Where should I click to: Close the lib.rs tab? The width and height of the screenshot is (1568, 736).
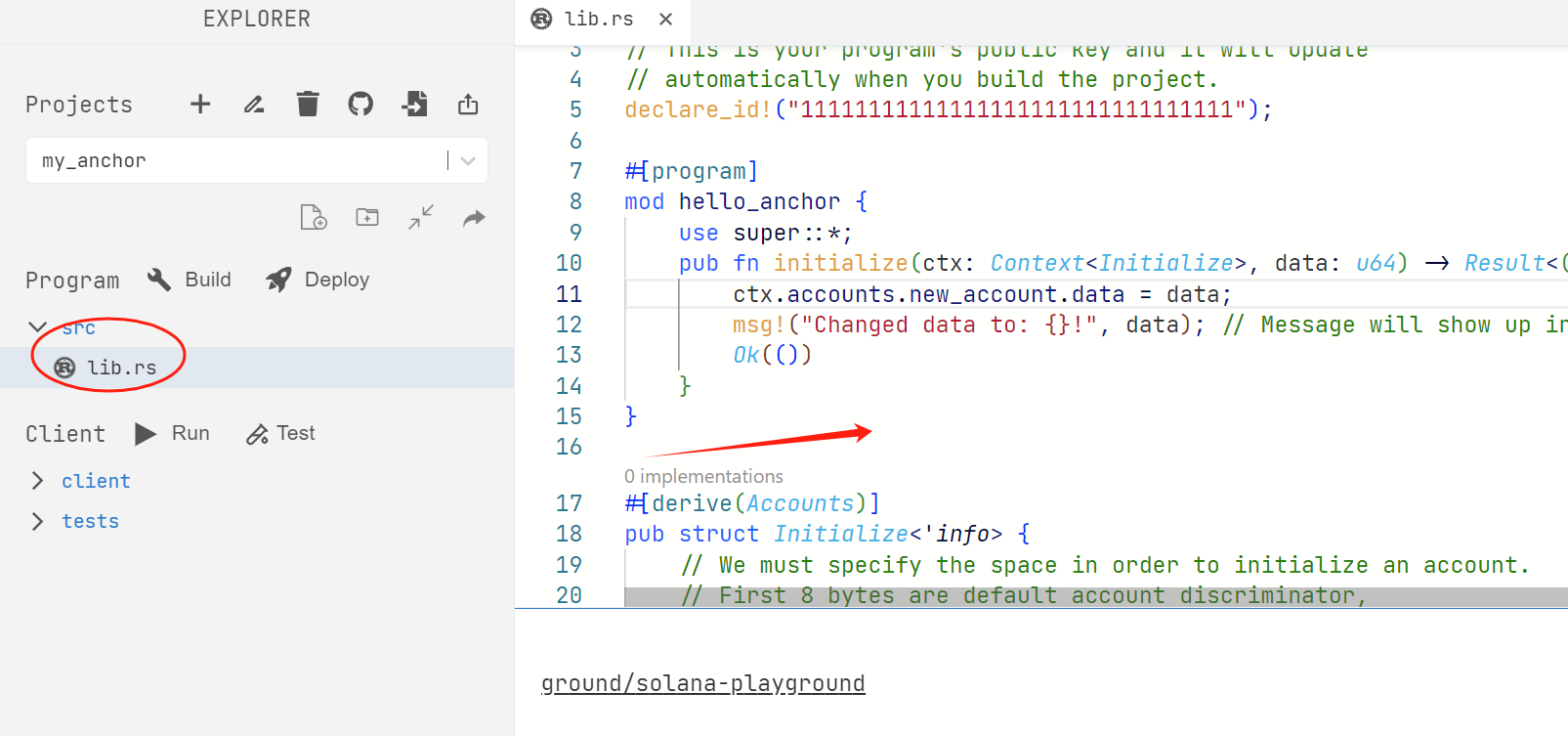coord(666,20)
